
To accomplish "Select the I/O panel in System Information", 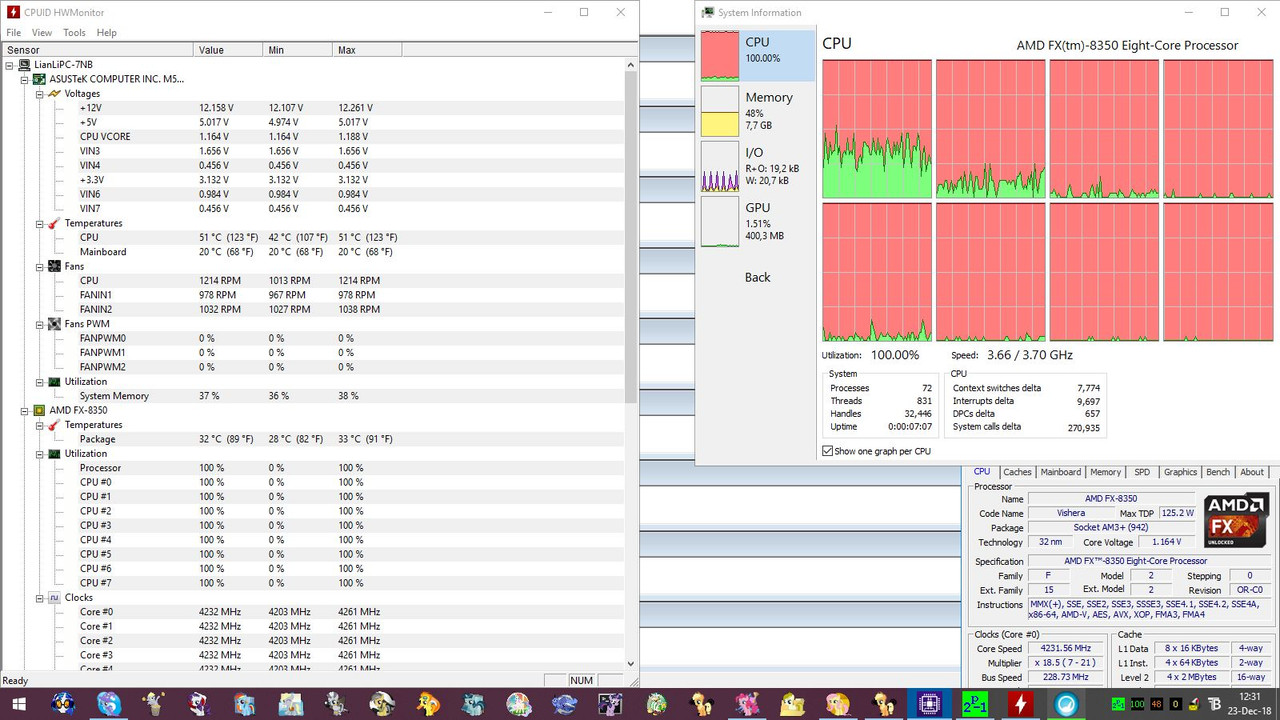I will [757, 165].
